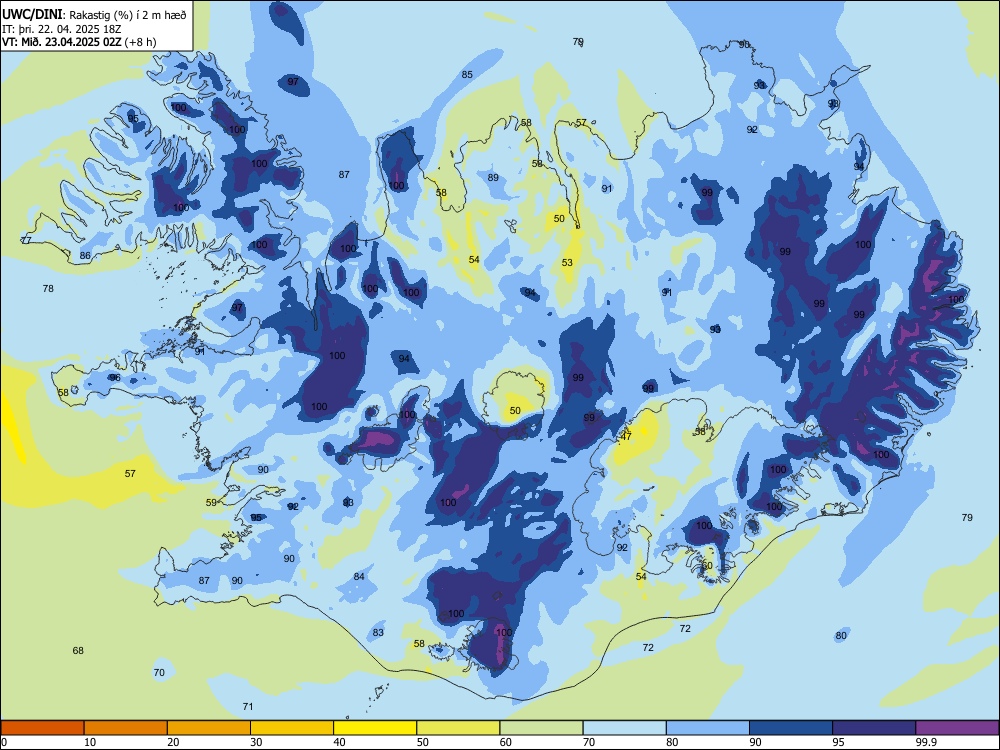Click the legend tick label '0'
This screenshot has height=750, width=1000.
[4, 742]
